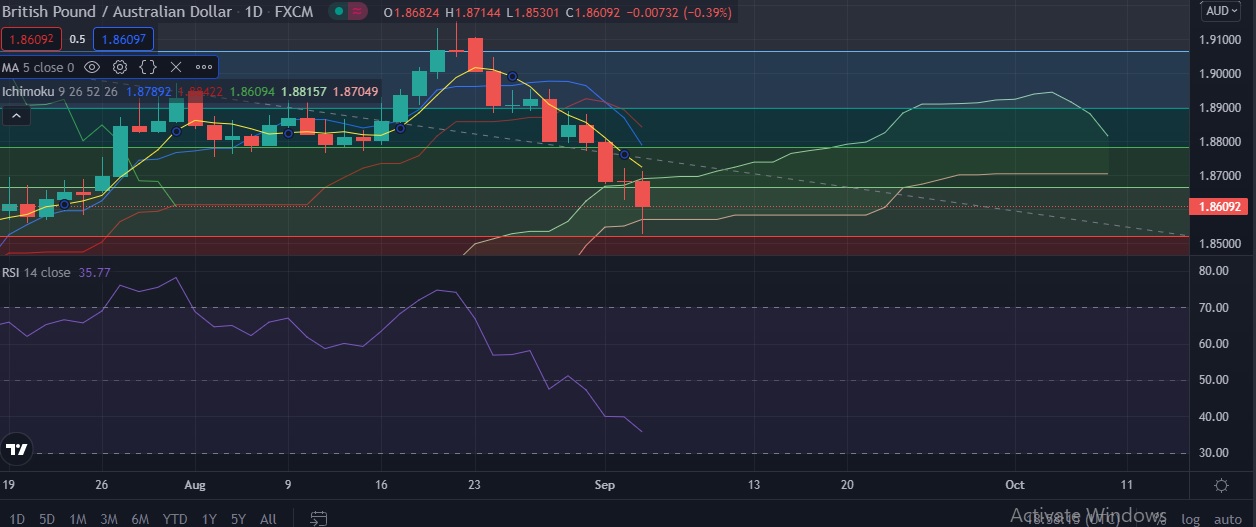Open more options for MA indicator
This screenshot has width=1256, height=527.
point(204,67)
